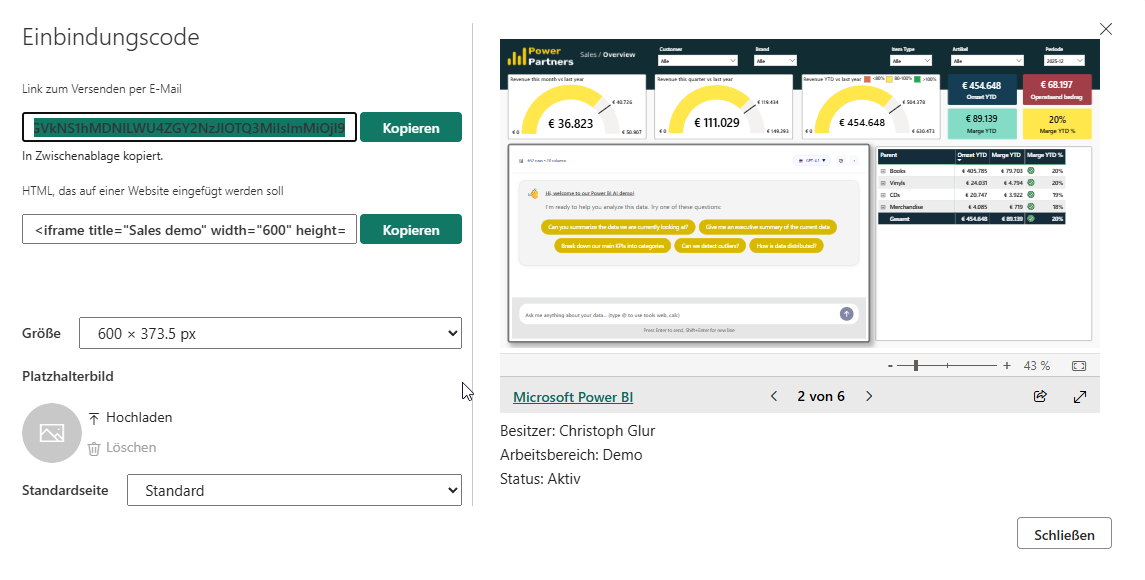Click the 'Arbeitsbereich: Demo' text

click(571, 455)
